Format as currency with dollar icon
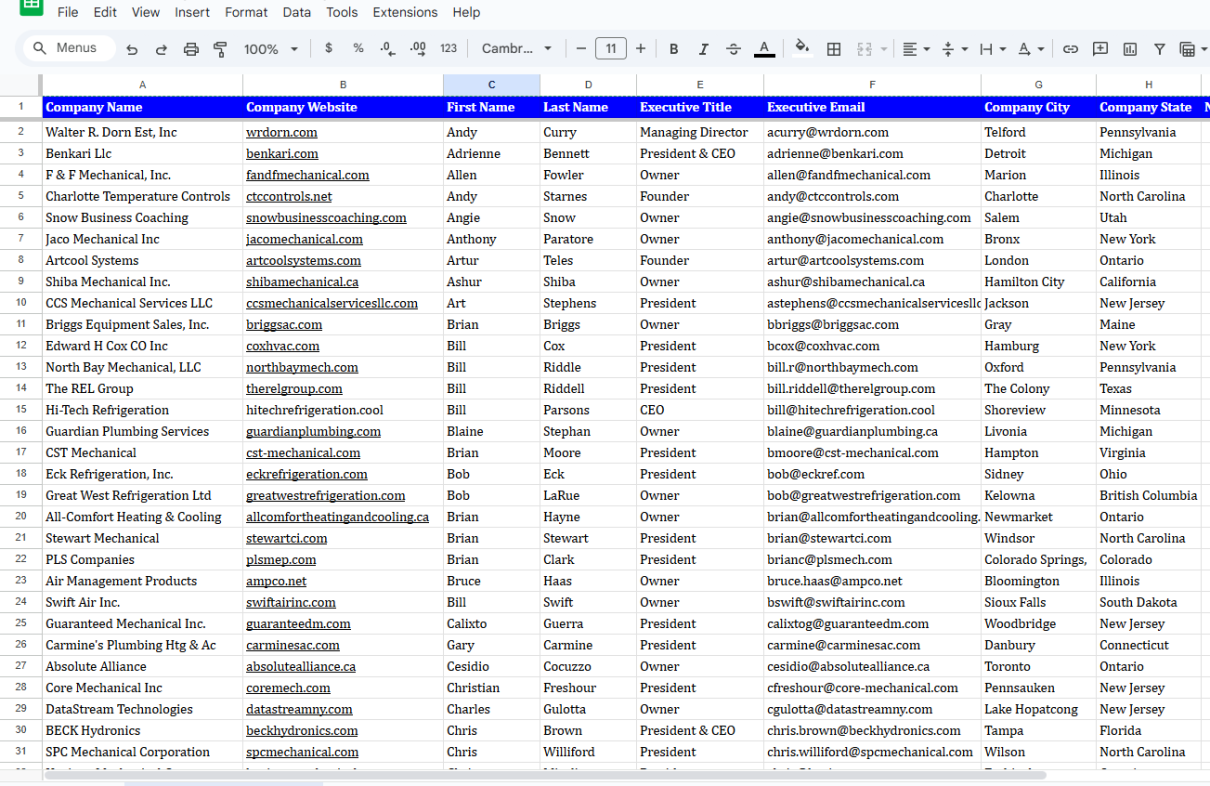The height and width of the screenshot is (786, 1210). coord(329,48)
